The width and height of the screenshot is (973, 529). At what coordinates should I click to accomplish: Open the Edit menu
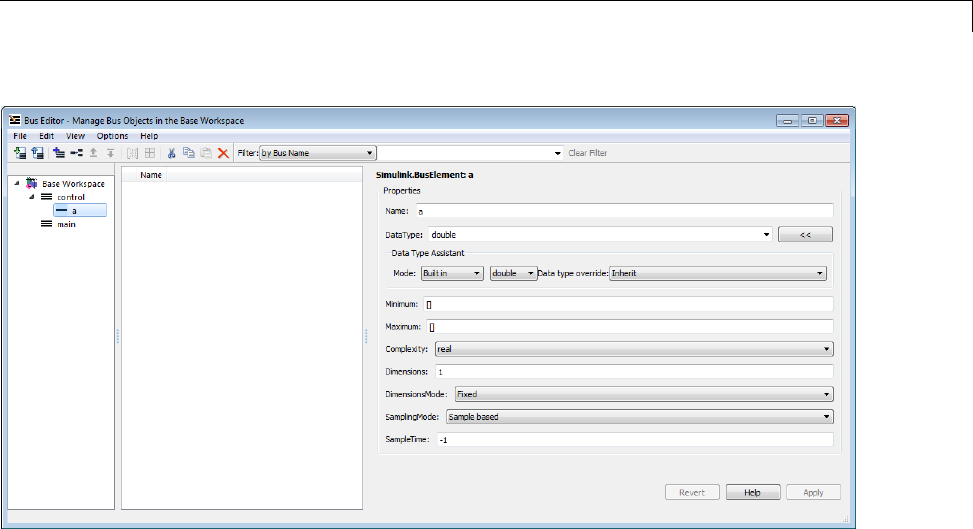(x=47, y=136)
